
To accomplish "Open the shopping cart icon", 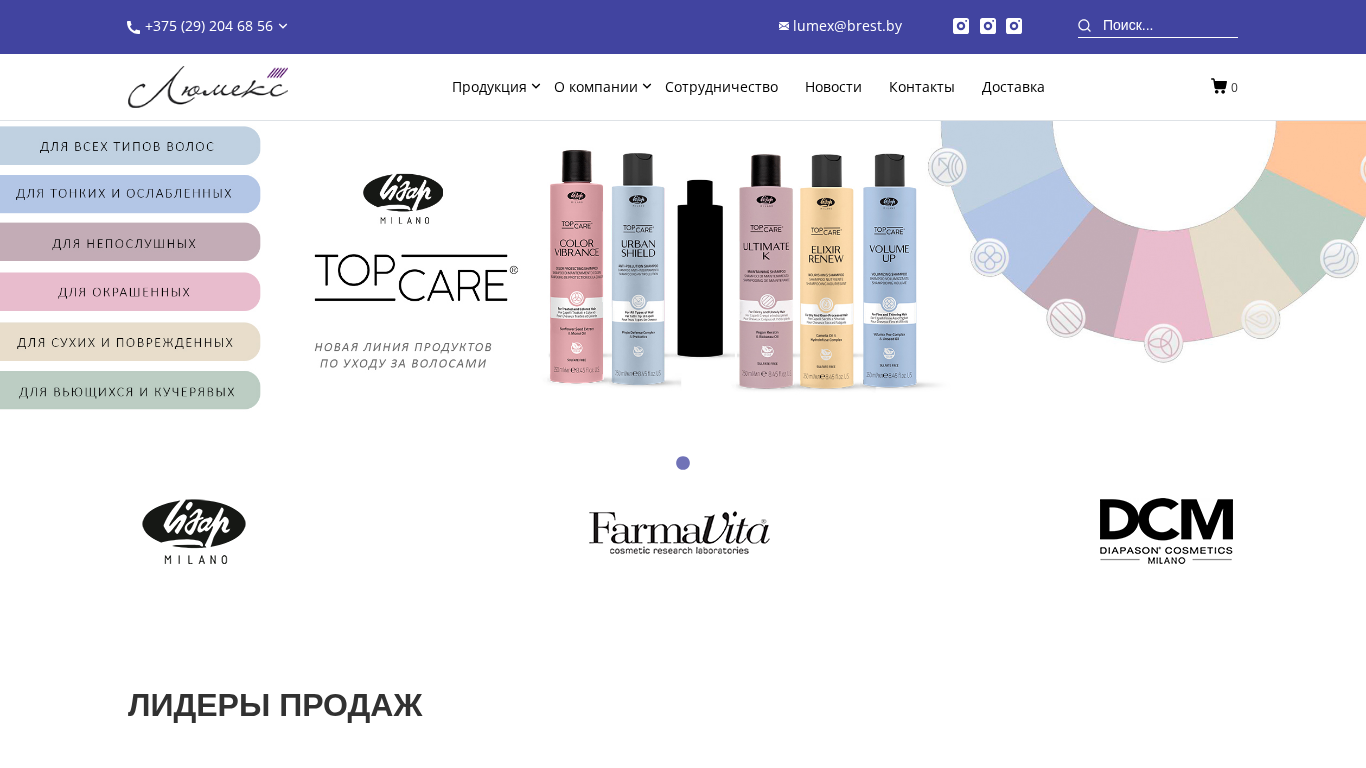I will click(x=1219, y=87).
